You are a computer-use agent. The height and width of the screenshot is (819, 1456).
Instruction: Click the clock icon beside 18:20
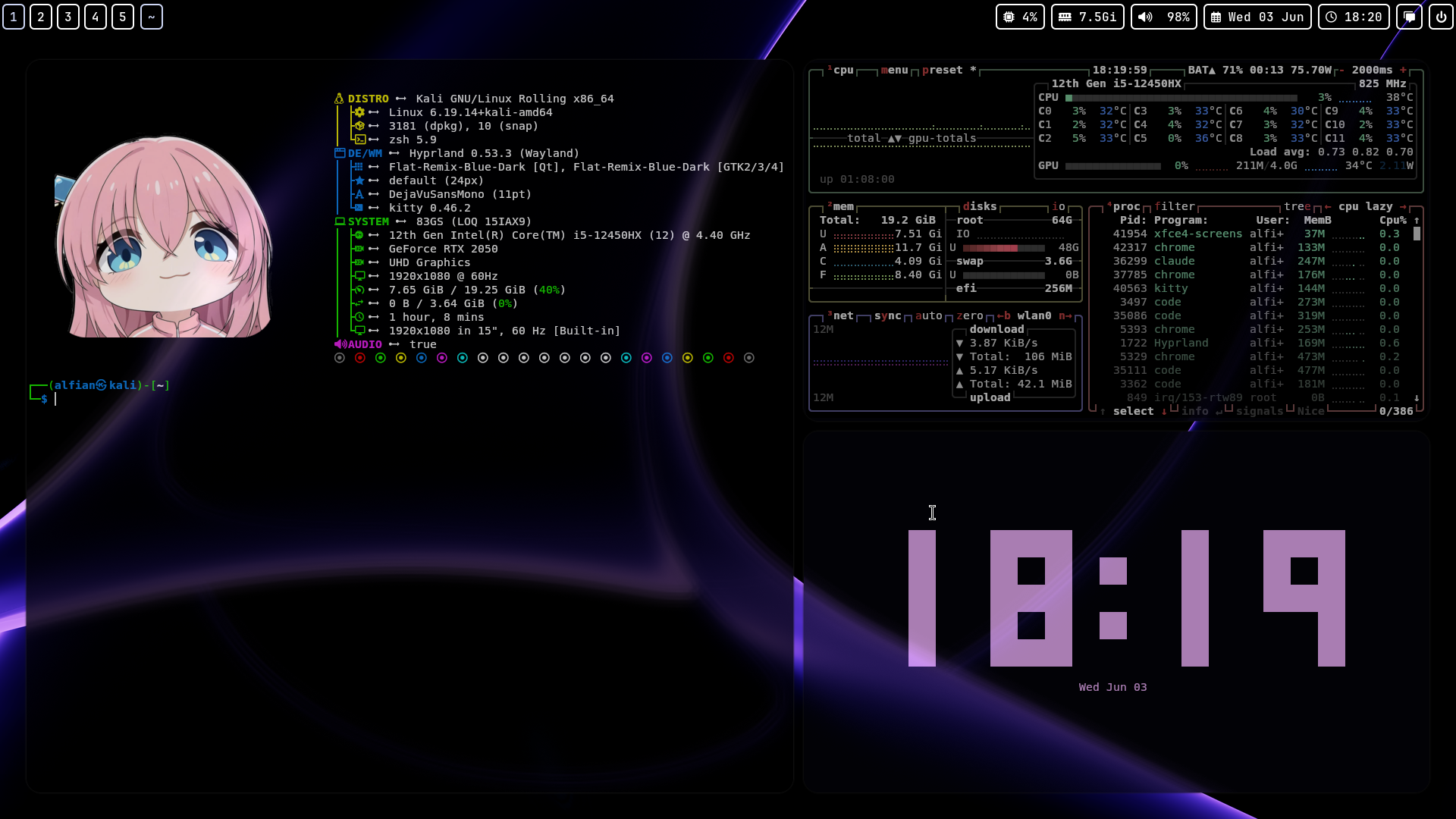pyautogui.click(x=1332, y=17)
